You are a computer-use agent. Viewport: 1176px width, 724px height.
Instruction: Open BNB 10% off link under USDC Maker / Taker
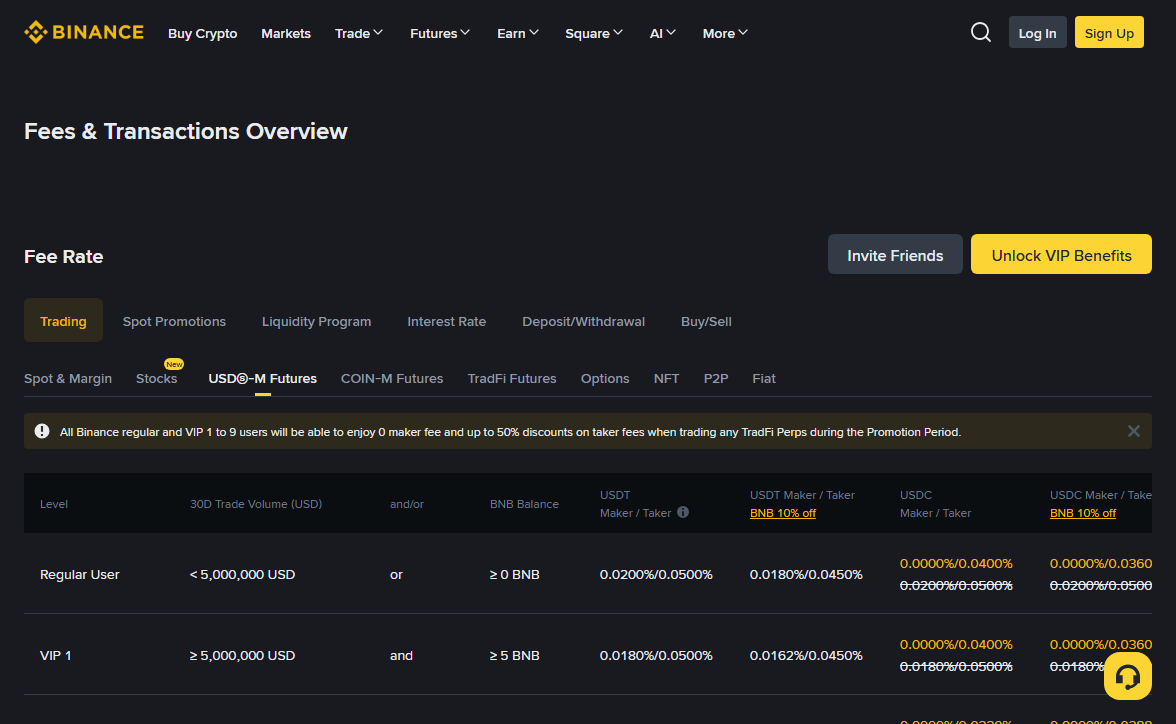pyautogui.click(x=1082, y=513)
